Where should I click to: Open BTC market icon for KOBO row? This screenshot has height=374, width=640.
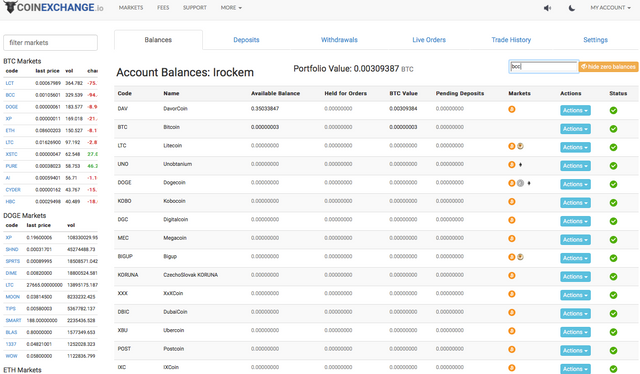tap(511, 202)
